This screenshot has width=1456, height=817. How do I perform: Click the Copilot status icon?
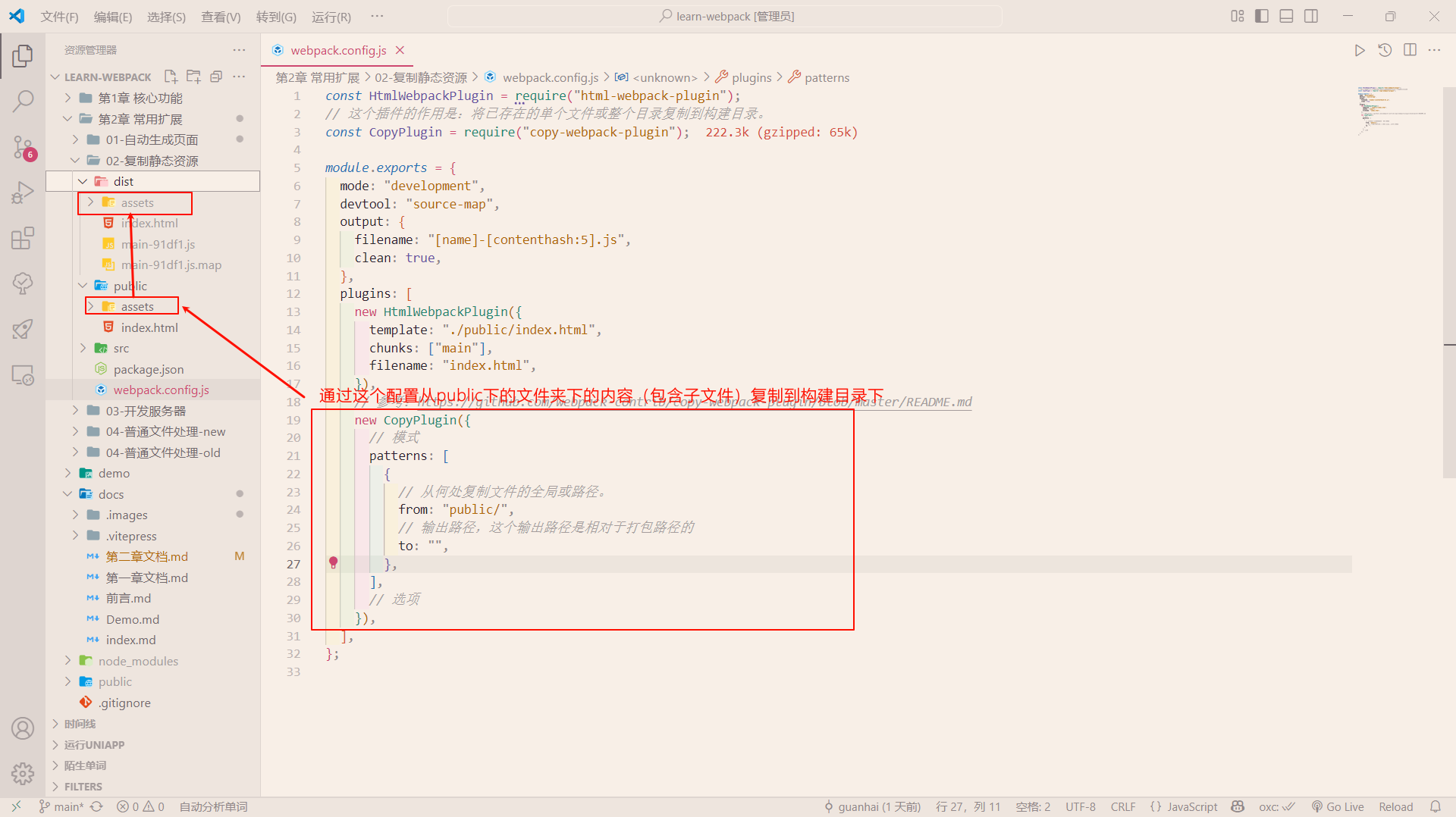[1238, 806]
